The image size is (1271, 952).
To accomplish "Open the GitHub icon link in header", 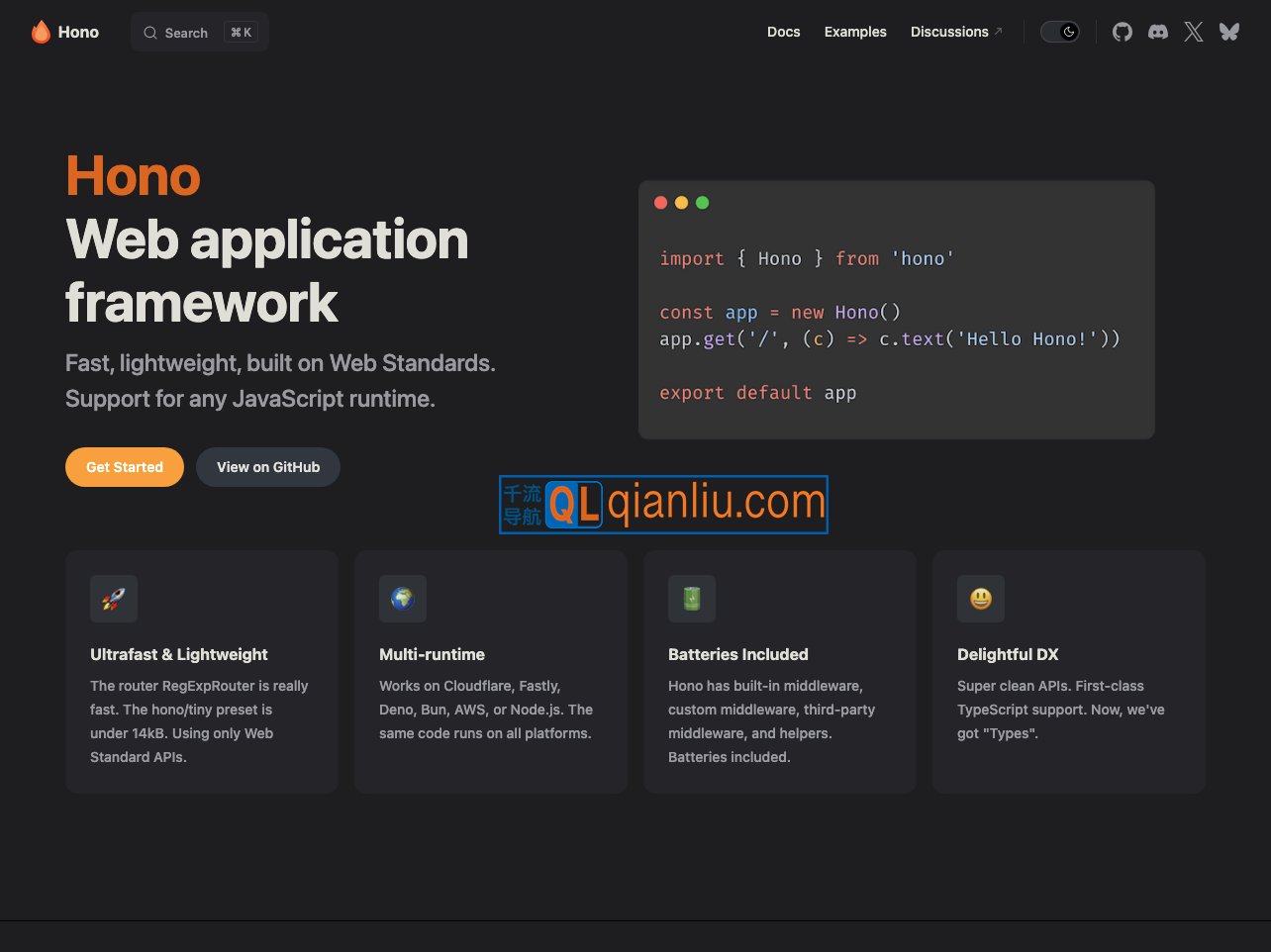I will 1122,32.
